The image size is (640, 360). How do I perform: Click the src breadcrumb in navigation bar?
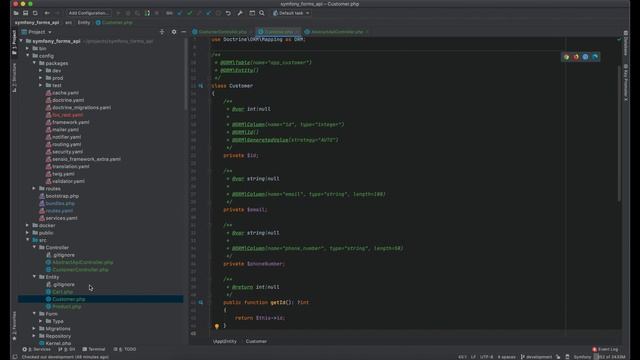coord(69,23)
